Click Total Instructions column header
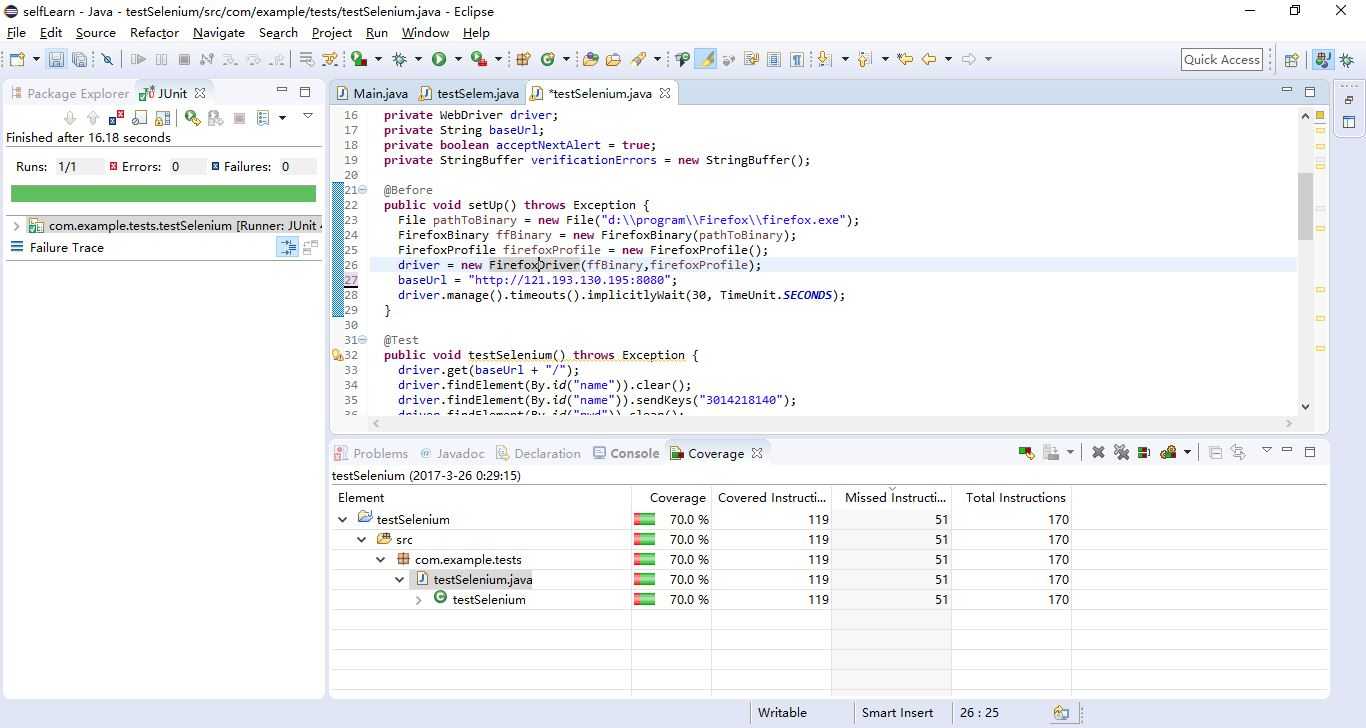 (x=1011, y=497)
